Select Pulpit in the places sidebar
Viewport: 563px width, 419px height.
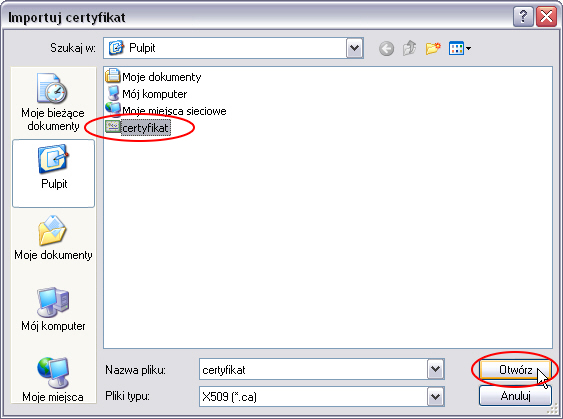pos(53,173)
